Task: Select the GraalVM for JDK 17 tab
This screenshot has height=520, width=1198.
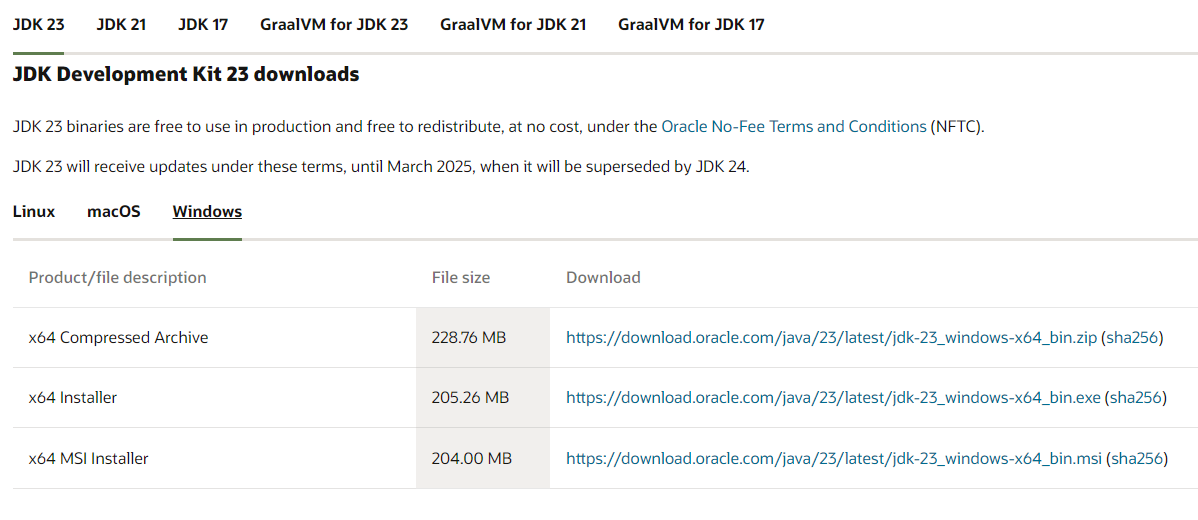Action: pyautogui.click(x=691, y=24)
